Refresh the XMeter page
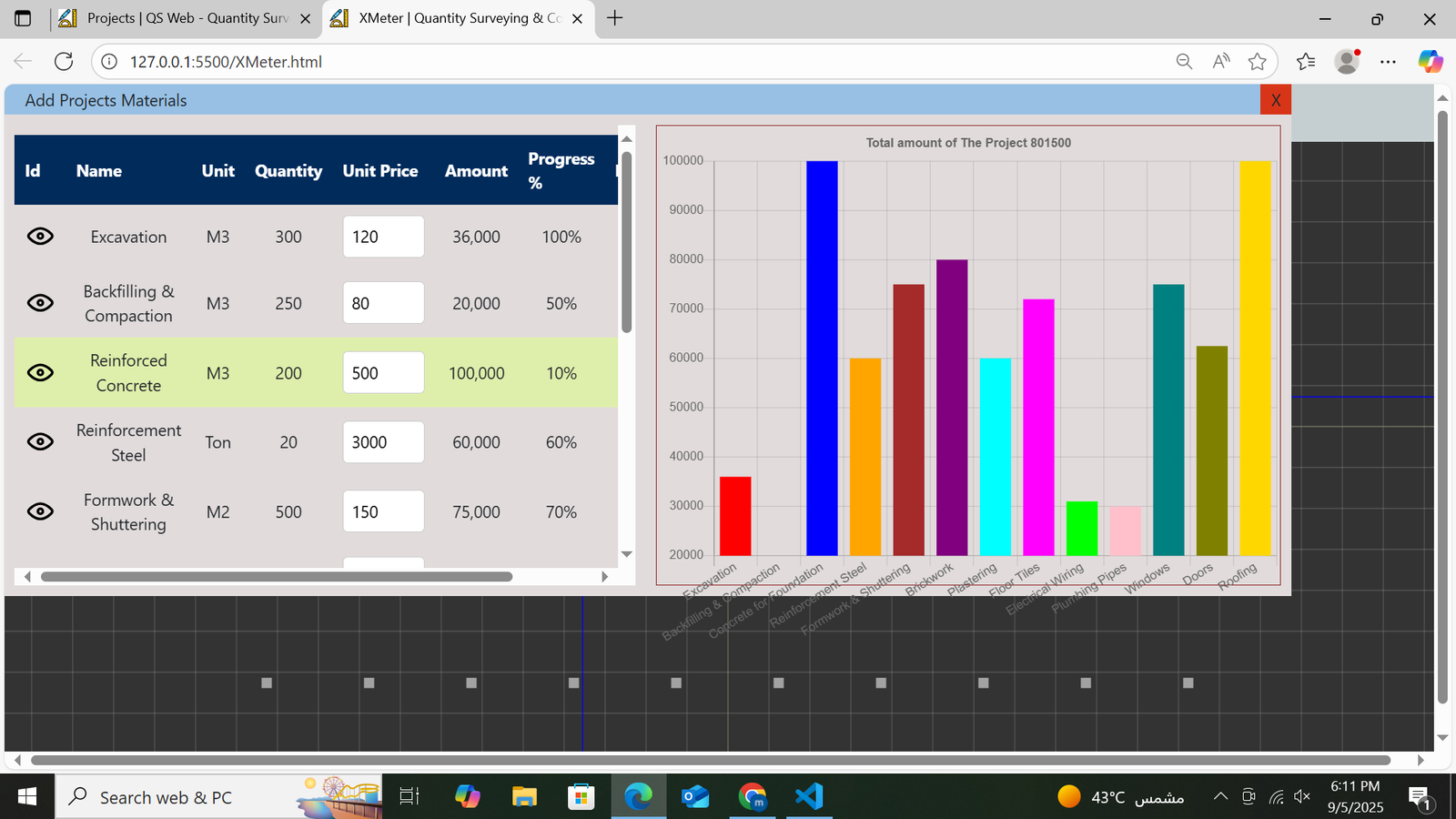 click(x=64, y=62)
